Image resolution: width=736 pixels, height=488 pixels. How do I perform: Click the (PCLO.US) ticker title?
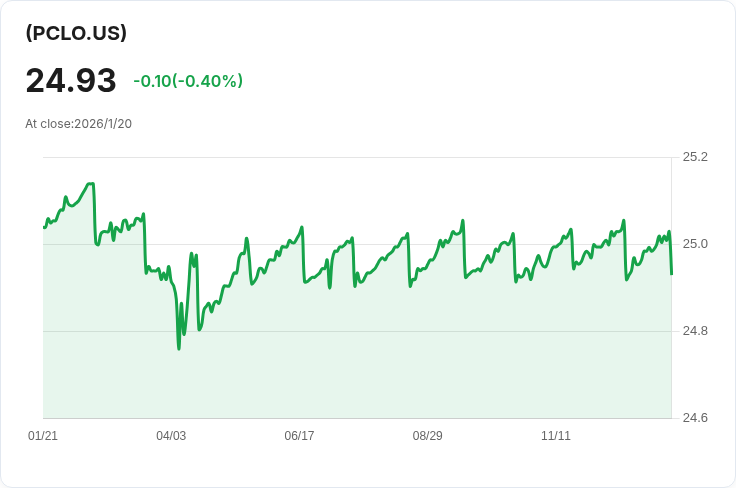click(x=76, y=33)
